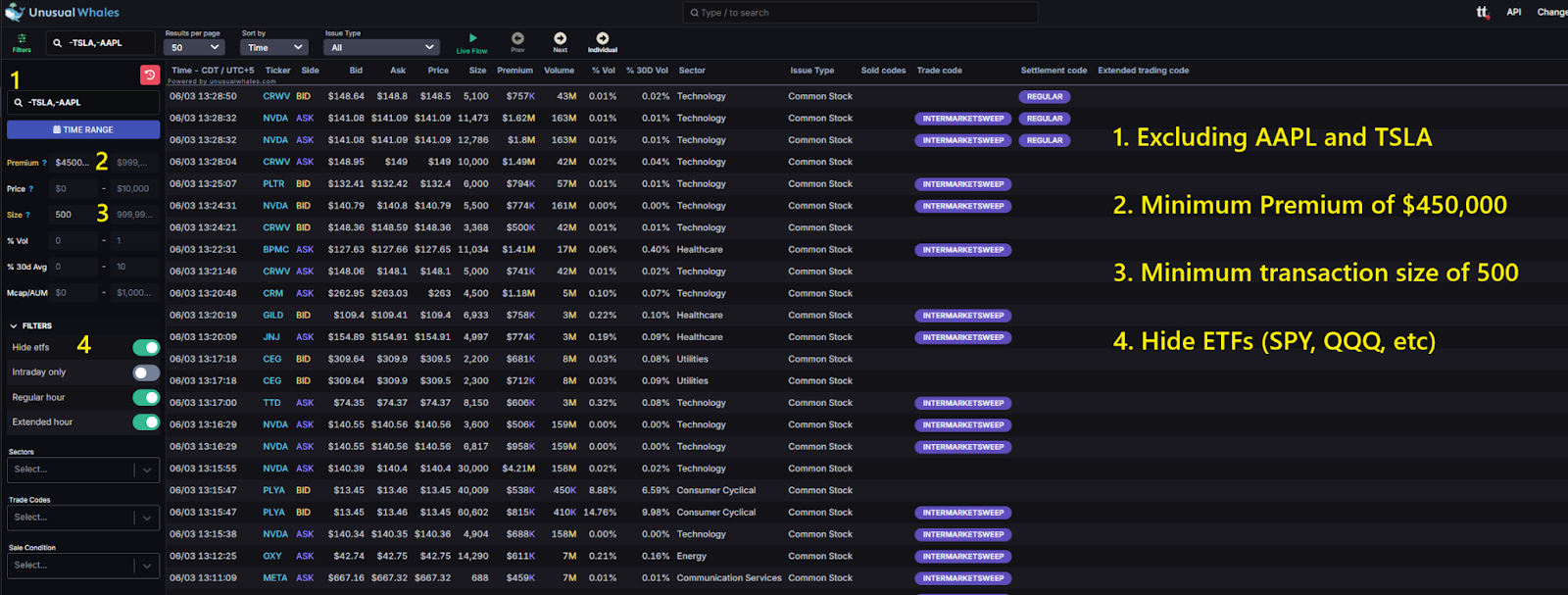The height and width of the screenshot is (595, 1568).
Task: Open the Trade Codes select dropdown
Action: [83, 518]
